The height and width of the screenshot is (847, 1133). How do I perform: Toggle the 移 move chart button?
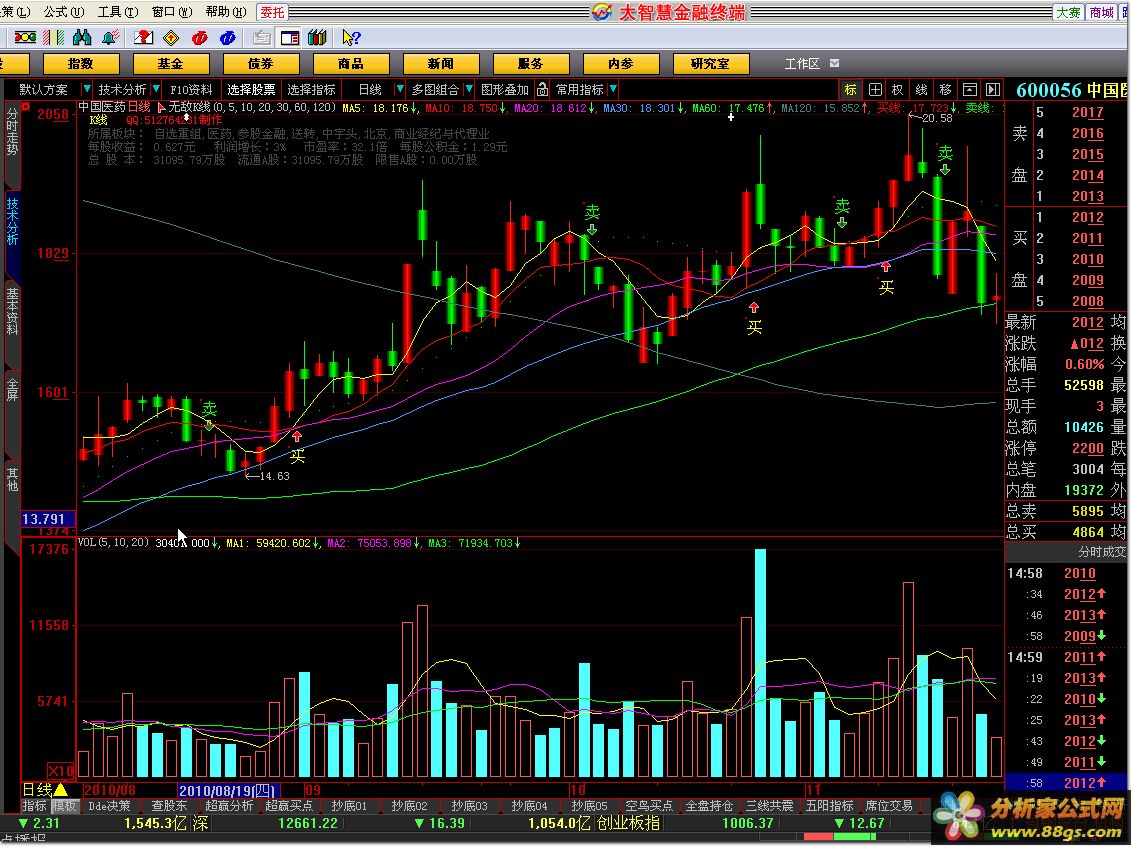[945, 90]
